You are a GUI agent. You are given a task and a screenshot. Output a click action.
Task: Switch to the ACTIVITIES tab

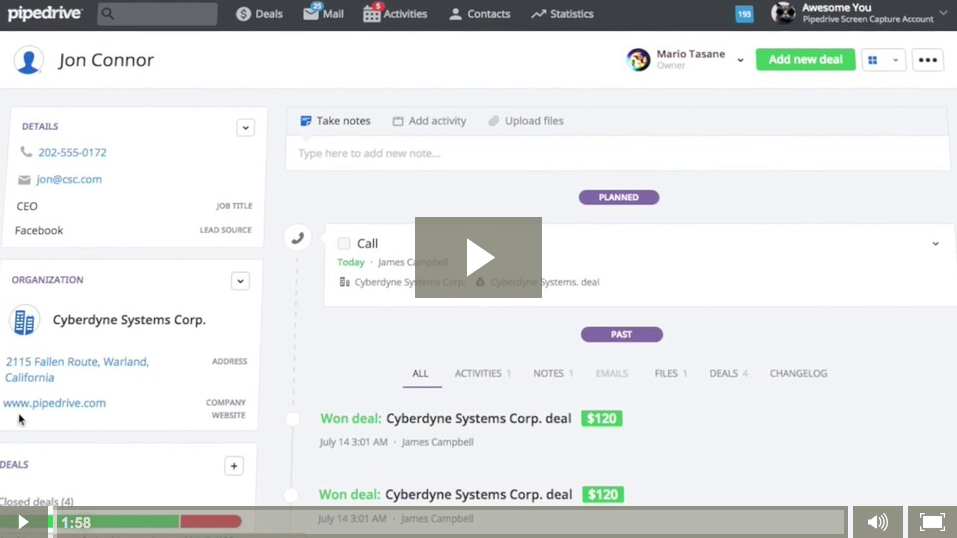[482, 373]
